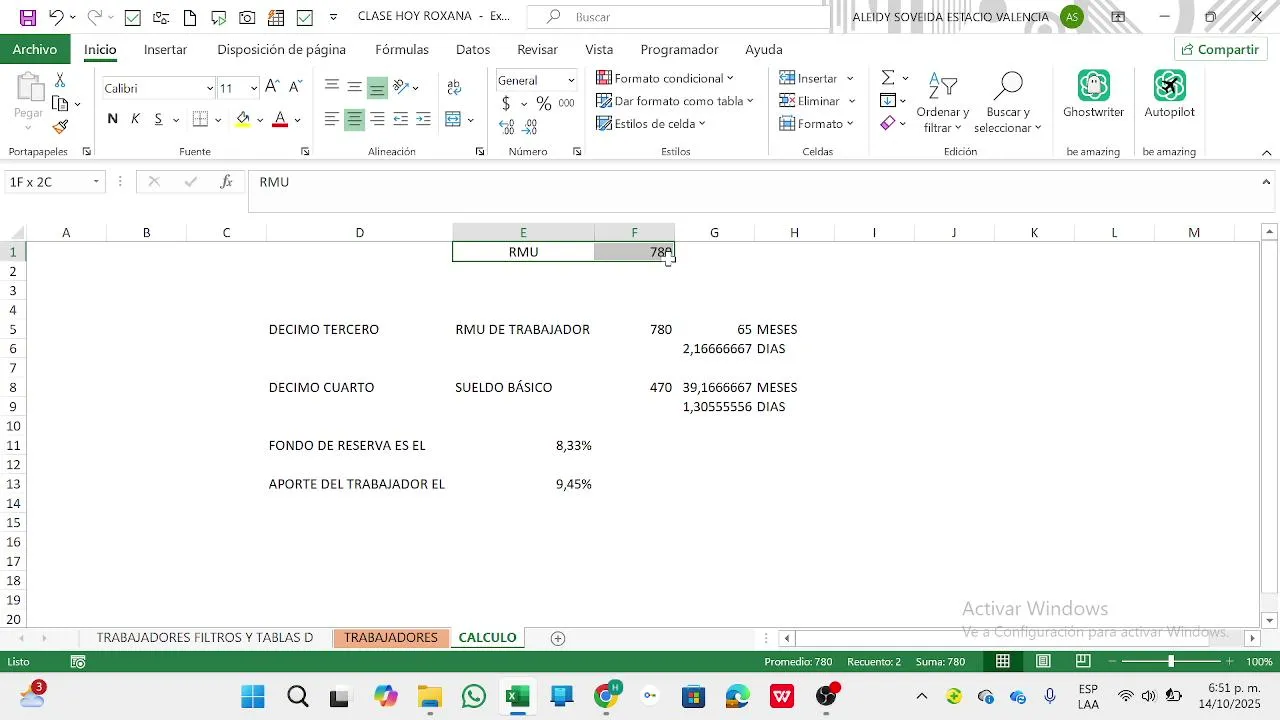Open WhatsApp from the Windows taskbar
The width and height of the screenshot is (1280, 720).
click(474, 697)
